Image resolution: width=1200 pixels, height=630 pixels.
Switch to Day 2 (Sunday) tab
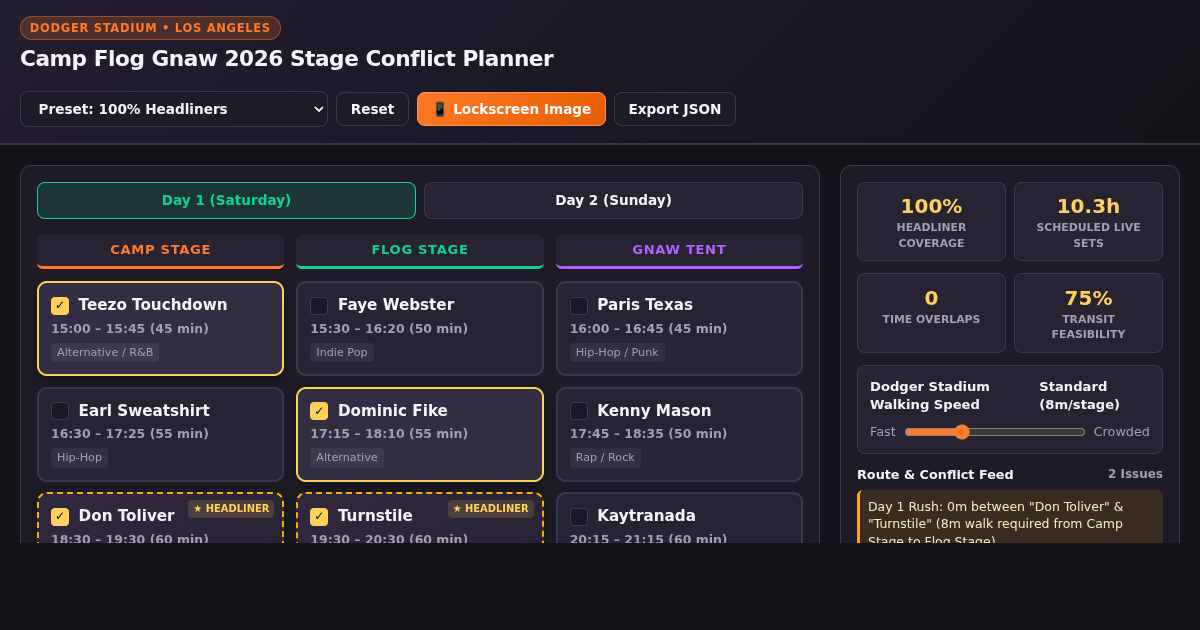pos(613,200)
